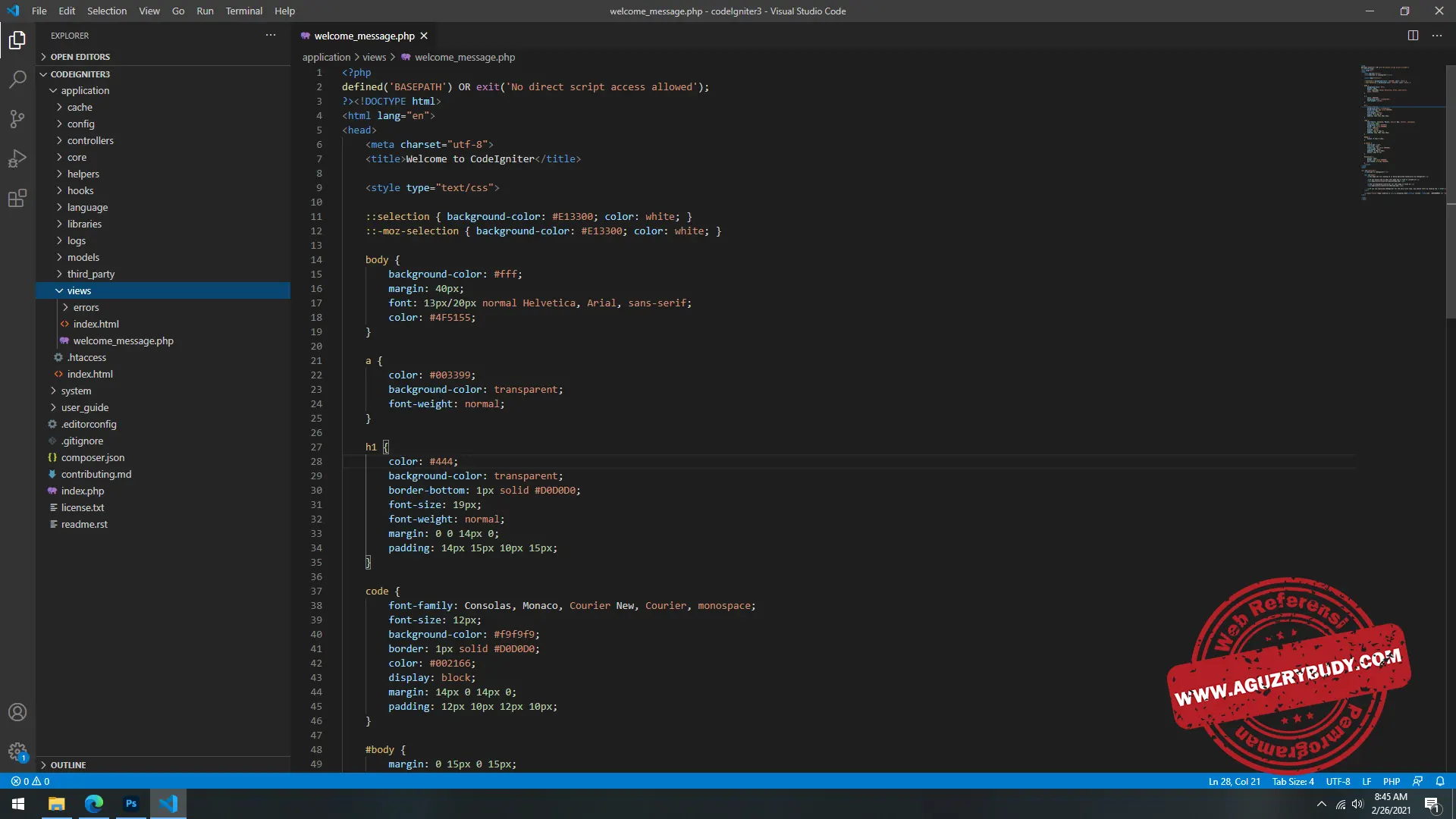
Task: Open File Explorer from taskbar
Action: [57, 804]
